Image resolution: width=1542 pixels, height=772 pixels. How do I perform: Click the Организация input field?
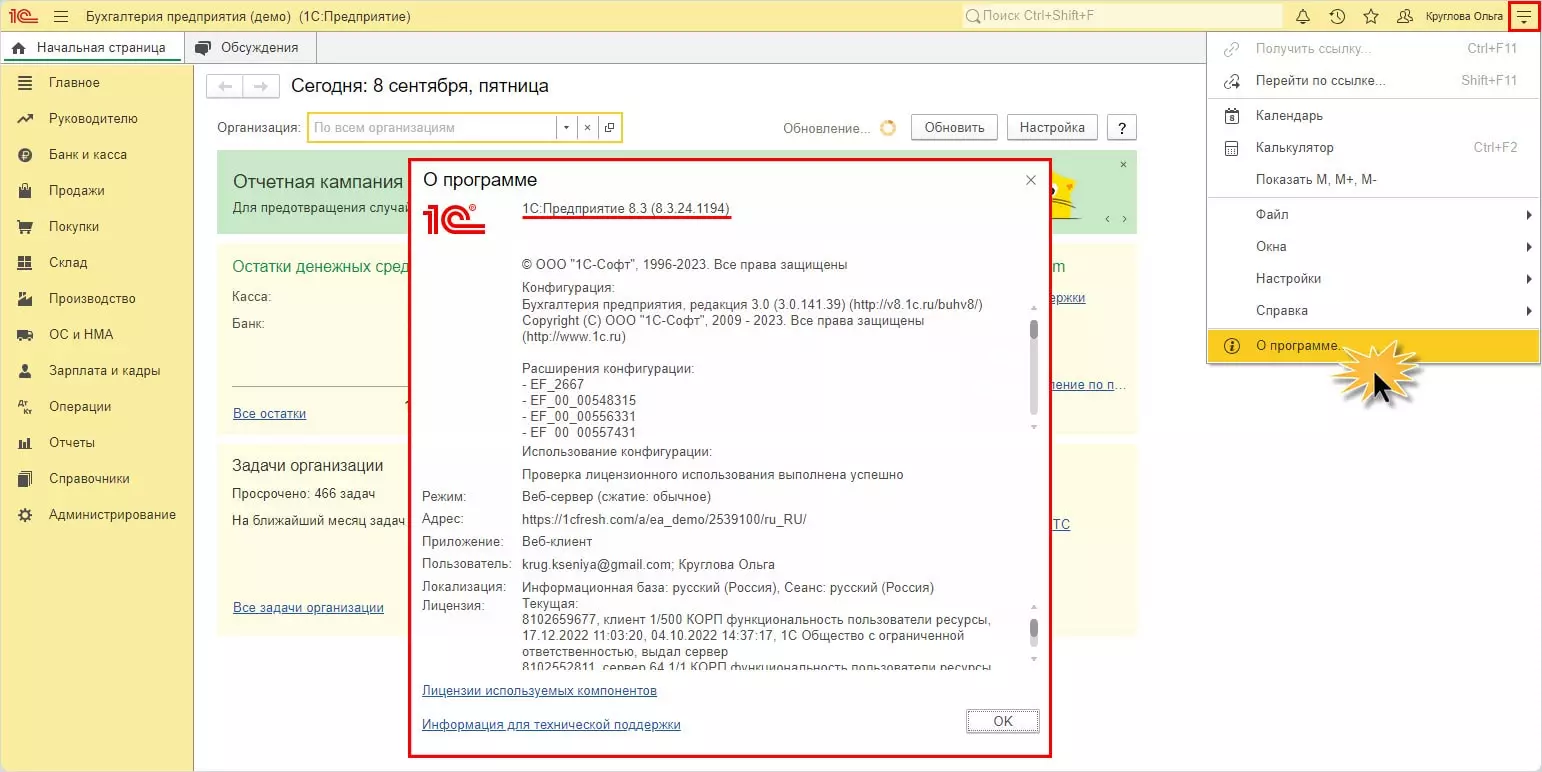pyautogui.click(x=432, y=128)
